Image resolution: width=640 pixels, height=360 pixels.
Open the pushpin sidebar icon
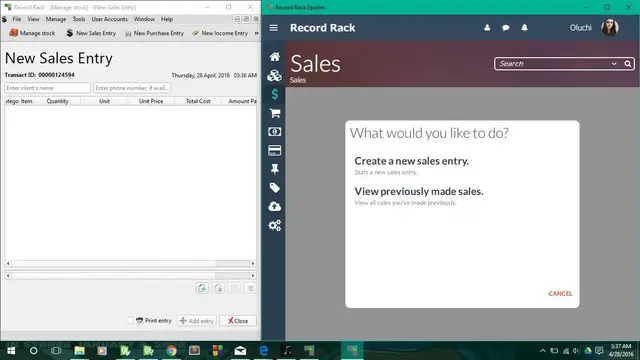pyautogui.click(x=275, y=169)
